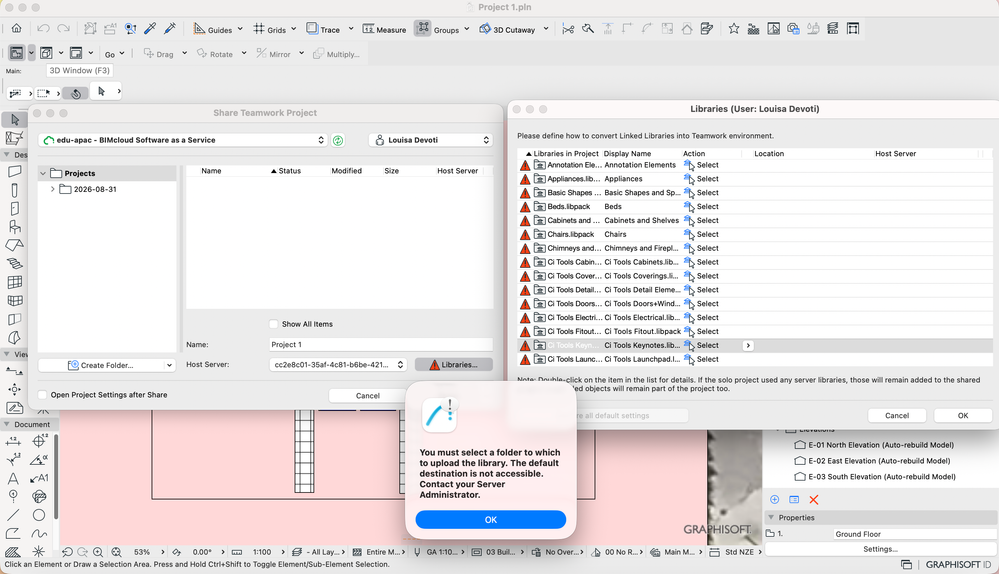Click the Action column header in Libraries

(694, 154)
